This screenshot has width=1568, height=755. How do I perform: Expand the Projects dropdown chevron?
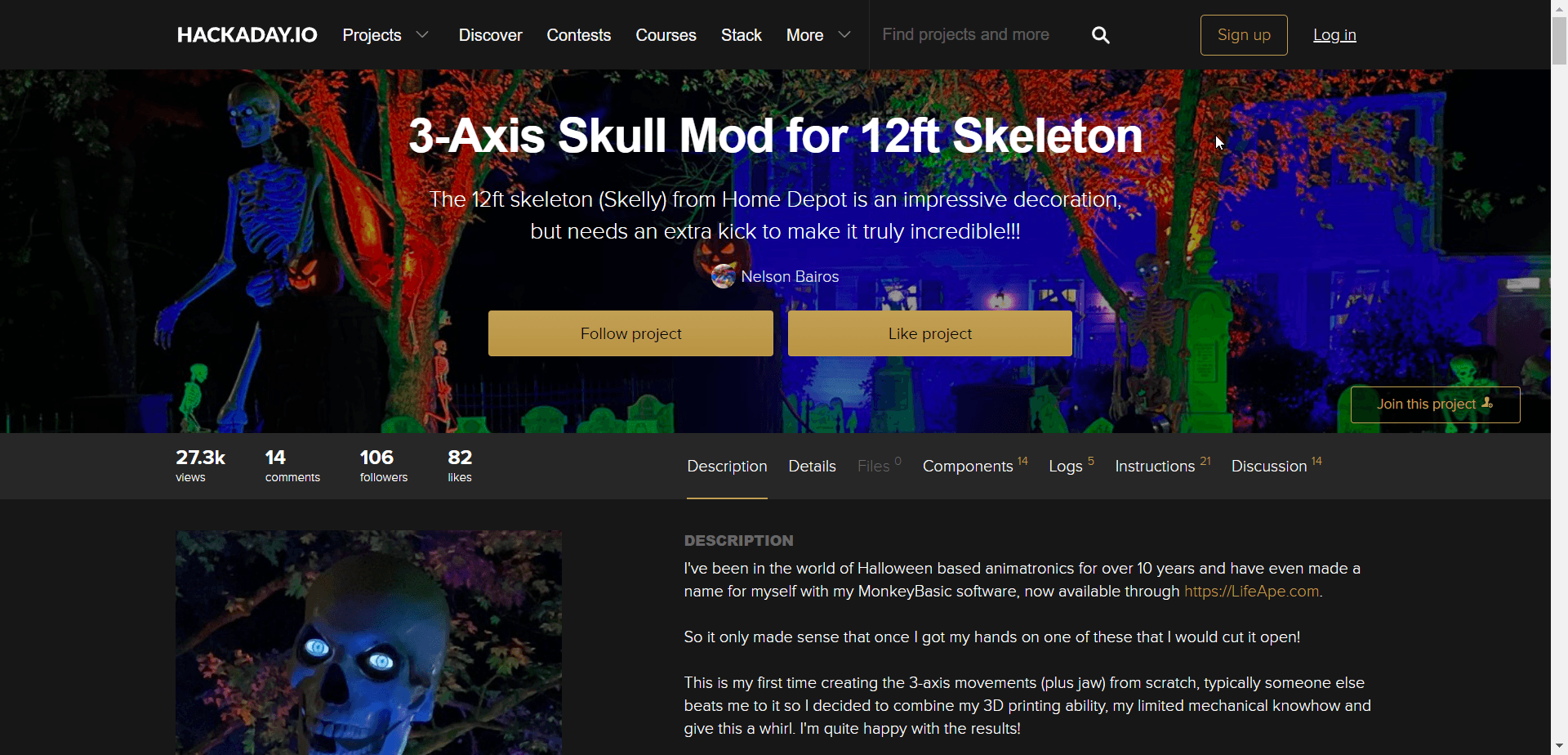coord(422,35)
